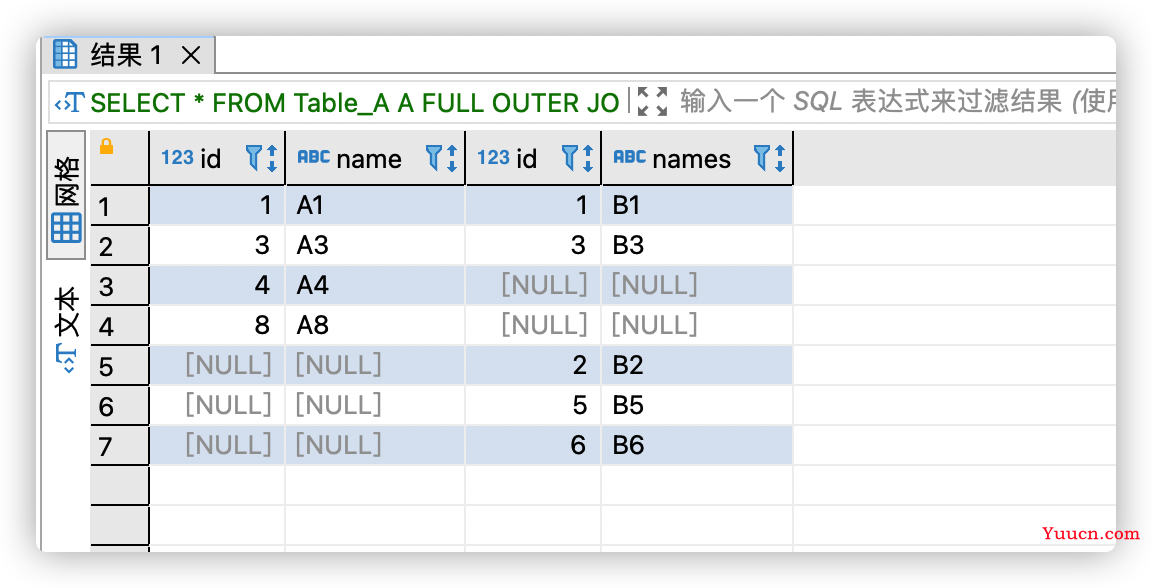Screen dimensions: 1152x588
Task: Click the grid icon on 结果 1 tab
Action: [x=65, y=55]
